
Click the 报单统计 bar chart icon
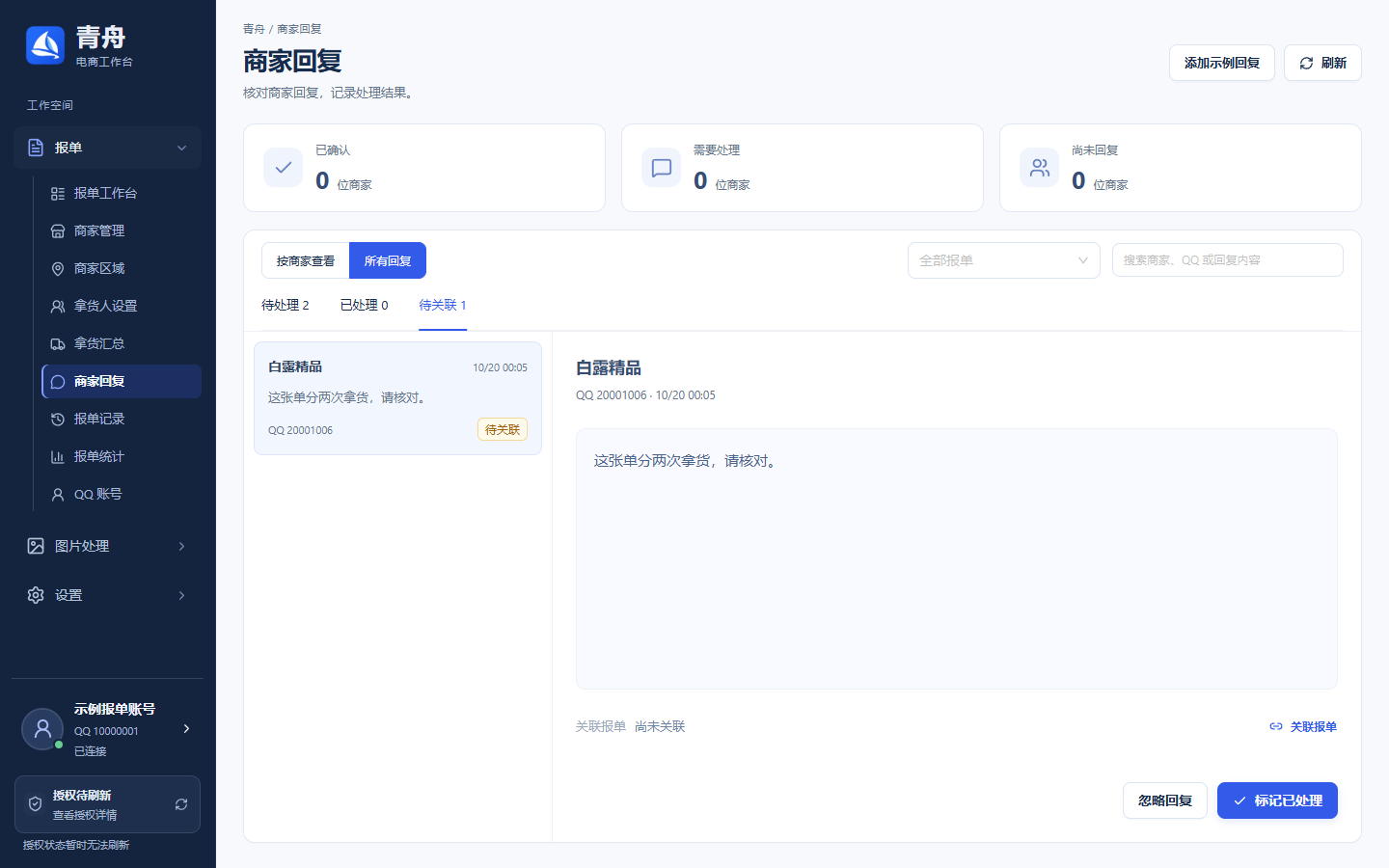[x=58, y=457]
